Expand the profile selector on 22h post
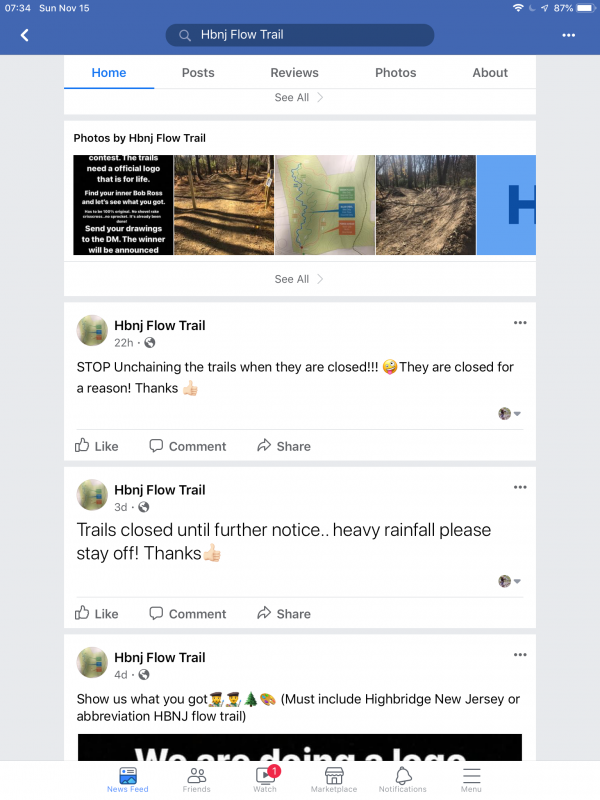This screenshot has height=800, width=600. [x=509, y=413]
